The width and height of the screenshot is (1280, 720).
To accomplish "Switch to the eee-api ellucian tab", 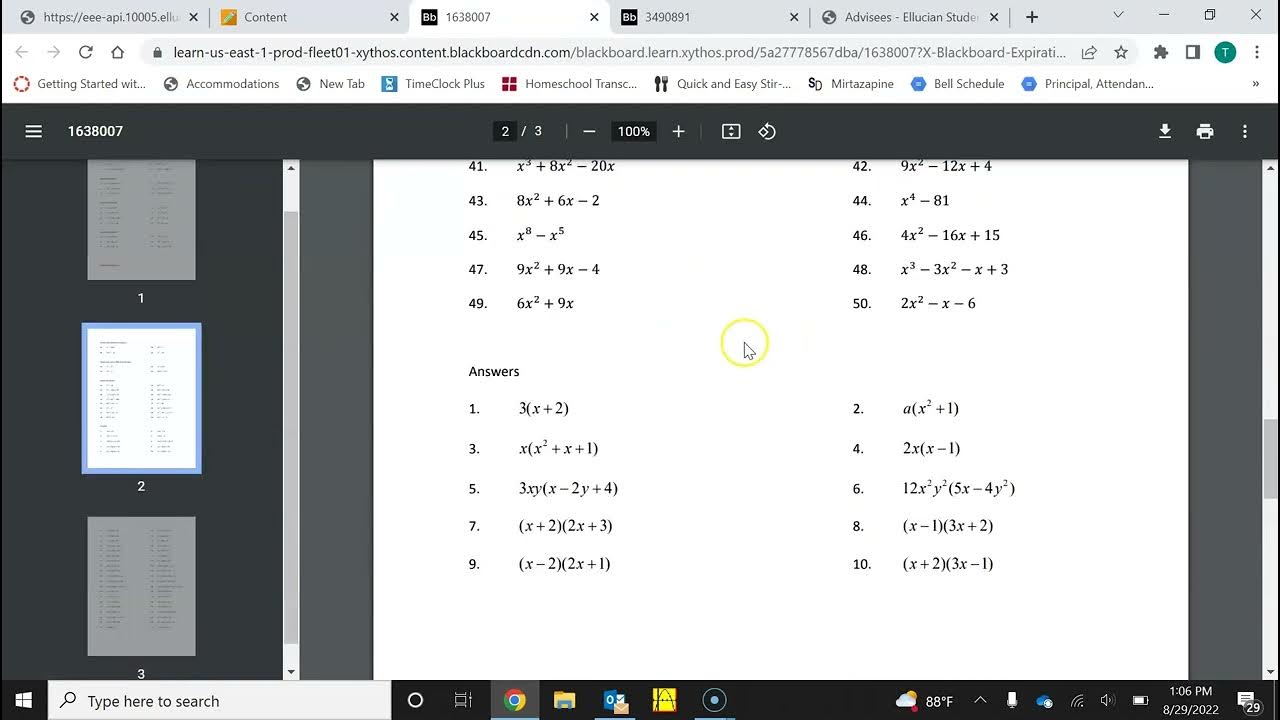I will (106, 17).
